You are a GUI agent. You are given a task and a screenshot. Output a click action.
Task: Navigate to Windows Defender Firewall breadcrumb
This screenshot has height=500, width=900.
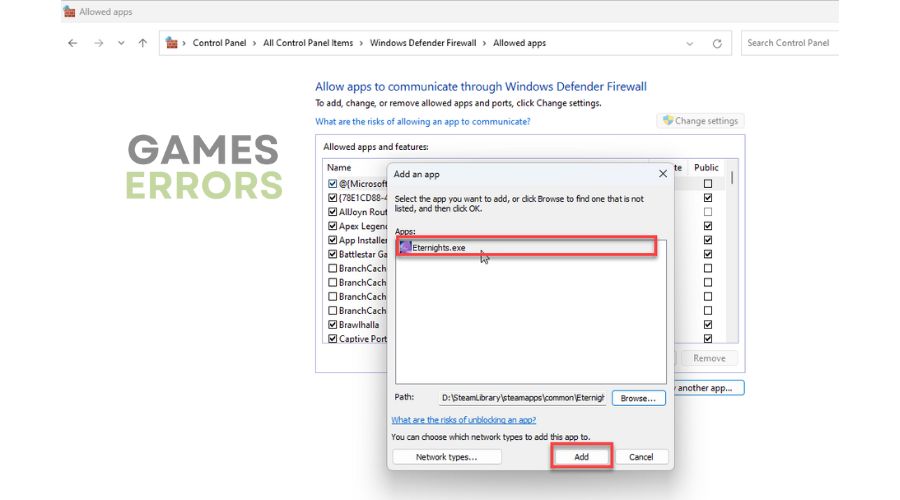click(x=423, y=43)
